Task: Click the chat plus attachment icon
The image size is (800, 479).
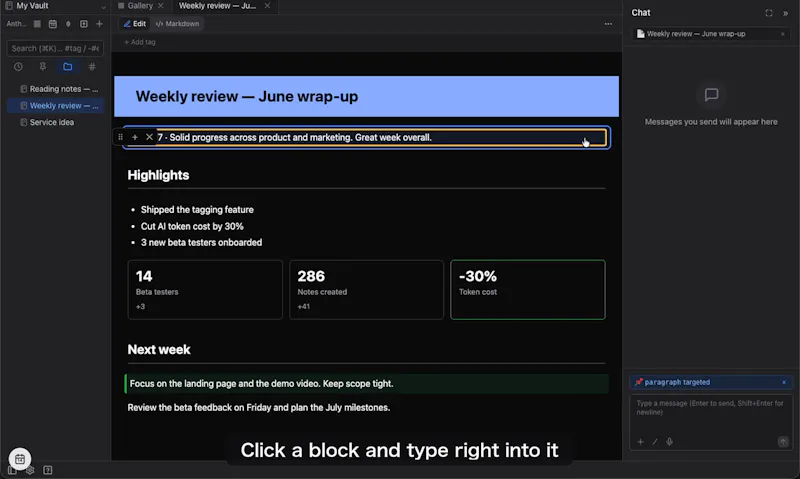Action: click(x=640, y=442)
